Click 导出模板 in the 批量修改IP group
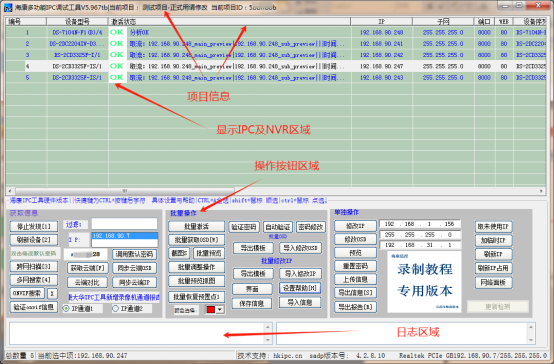Screen dimensions: 554x364 253,274
